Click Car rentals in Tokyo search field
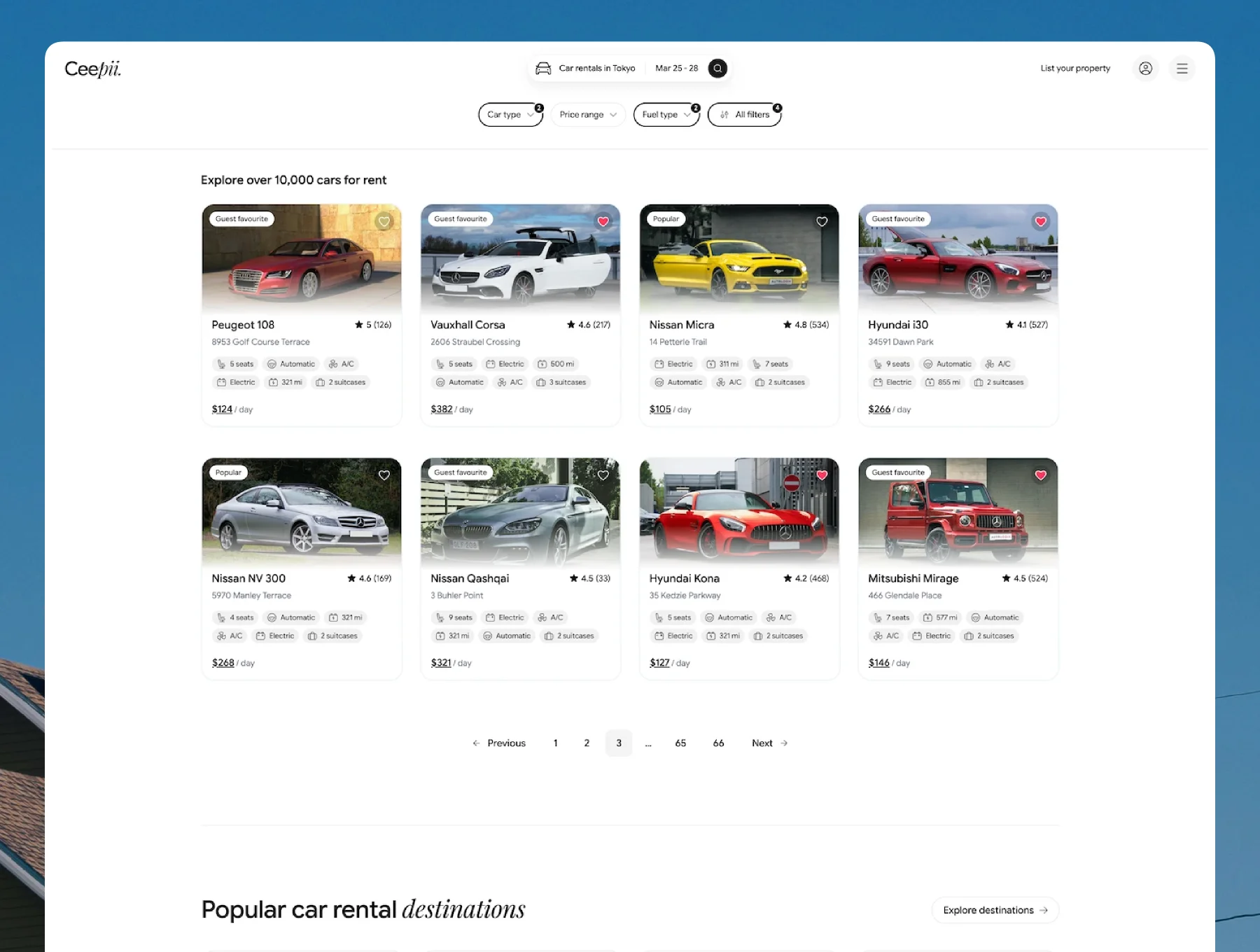The height and width of the screenshot is (952, 1260). tap(597, 68)
